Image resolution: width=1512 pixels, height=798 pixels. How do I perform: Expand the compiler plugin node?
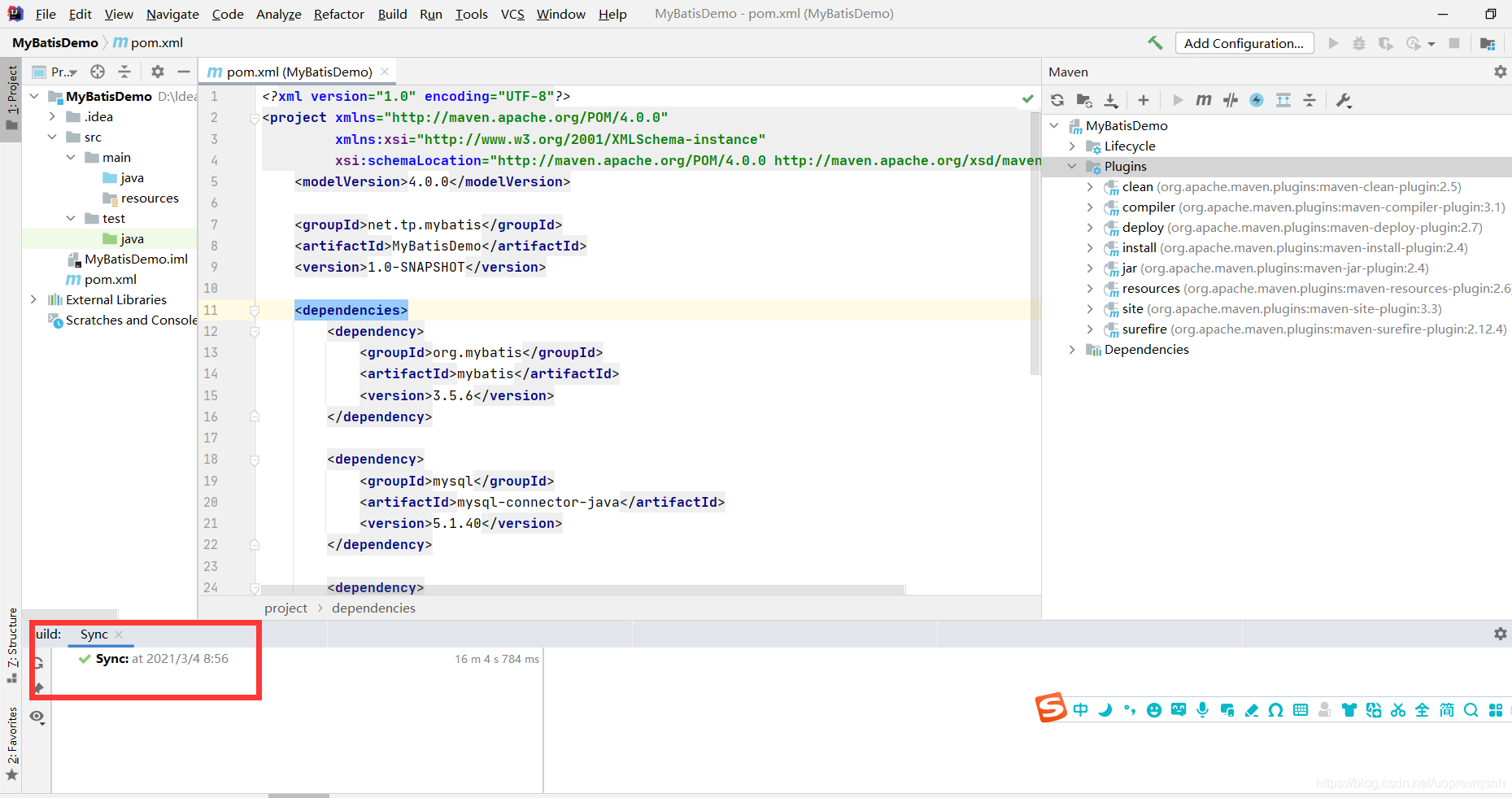coord(1090,207)
